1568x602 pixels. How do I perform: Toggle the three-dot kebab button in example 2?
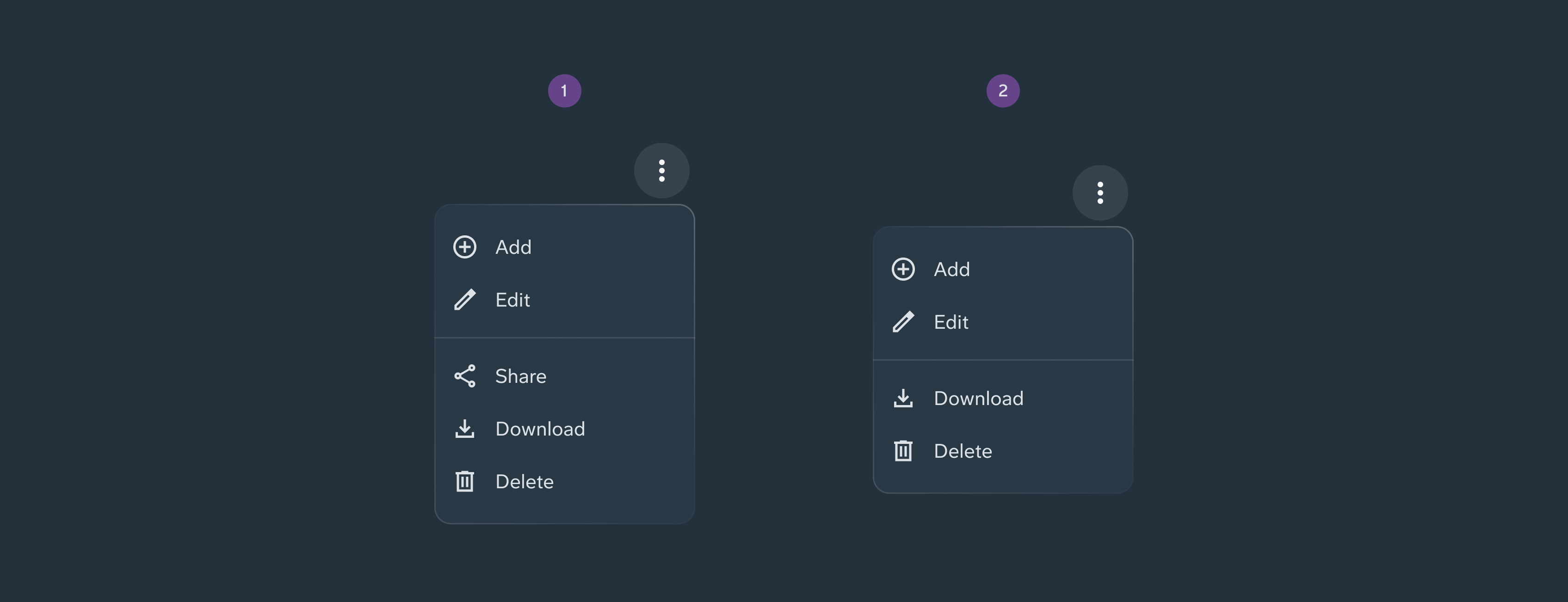click(1100, 193)
